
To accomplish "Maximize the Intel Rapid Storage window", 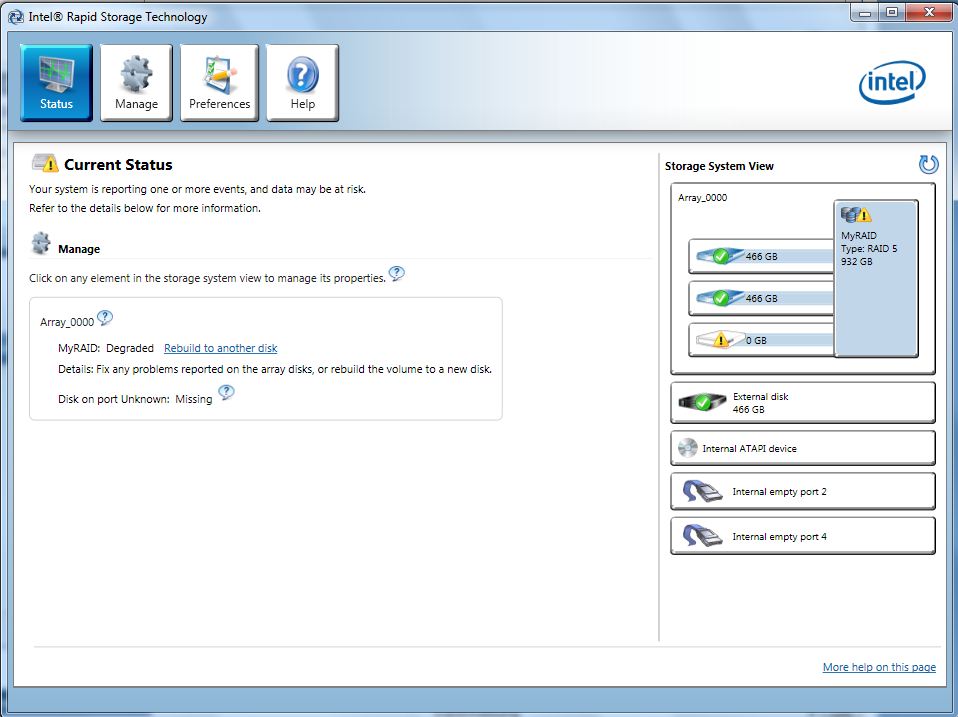I will [892, 12].
